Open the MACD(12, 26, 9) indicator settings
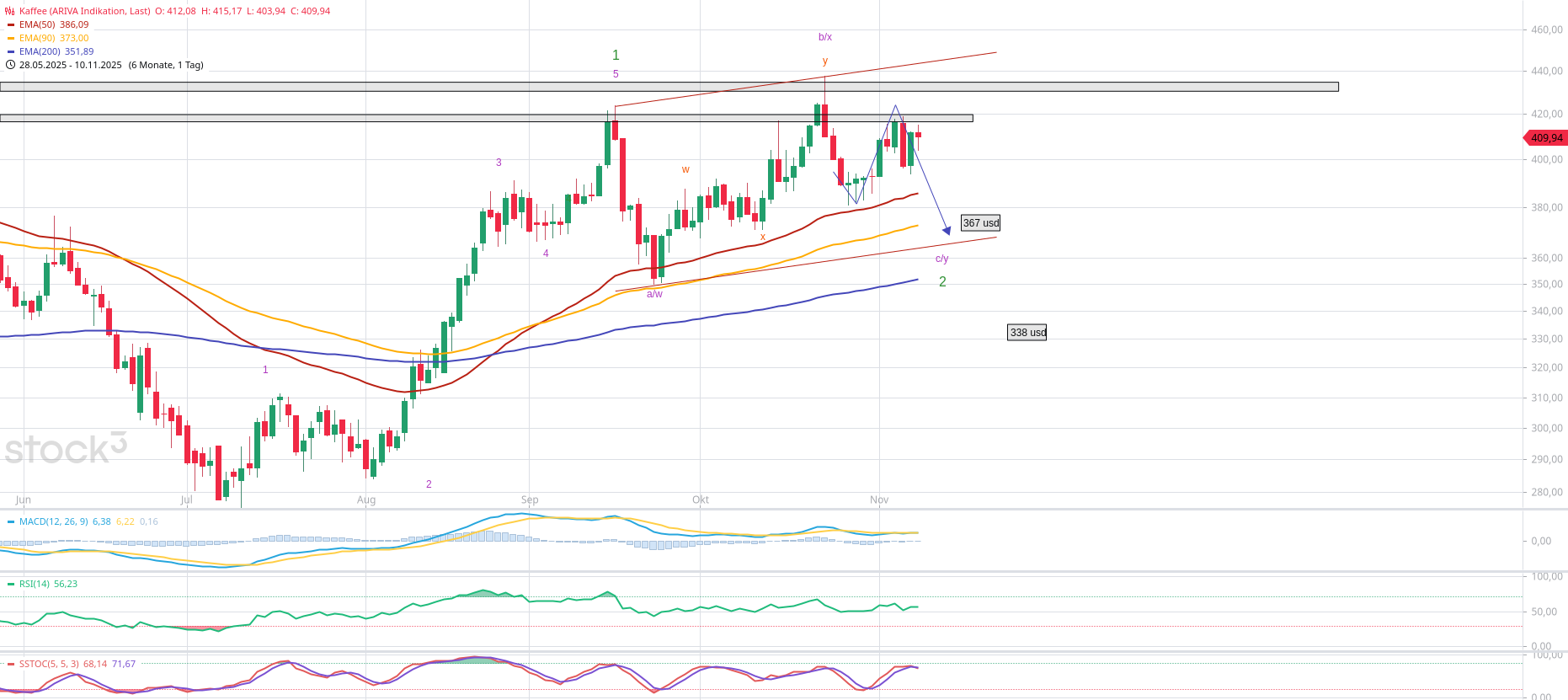 click(x=53, y=521)
